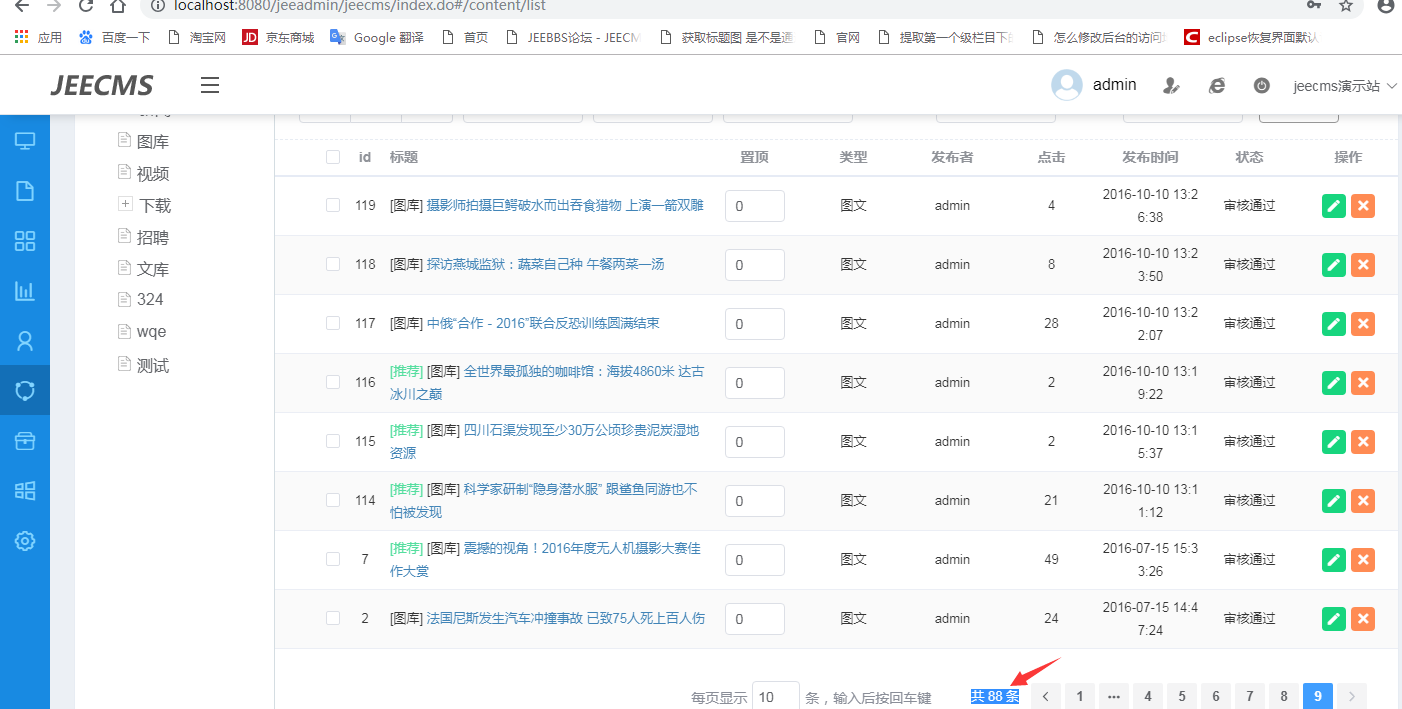
Task: Go to page 7 in pagination
Action: pos(1249,696)
